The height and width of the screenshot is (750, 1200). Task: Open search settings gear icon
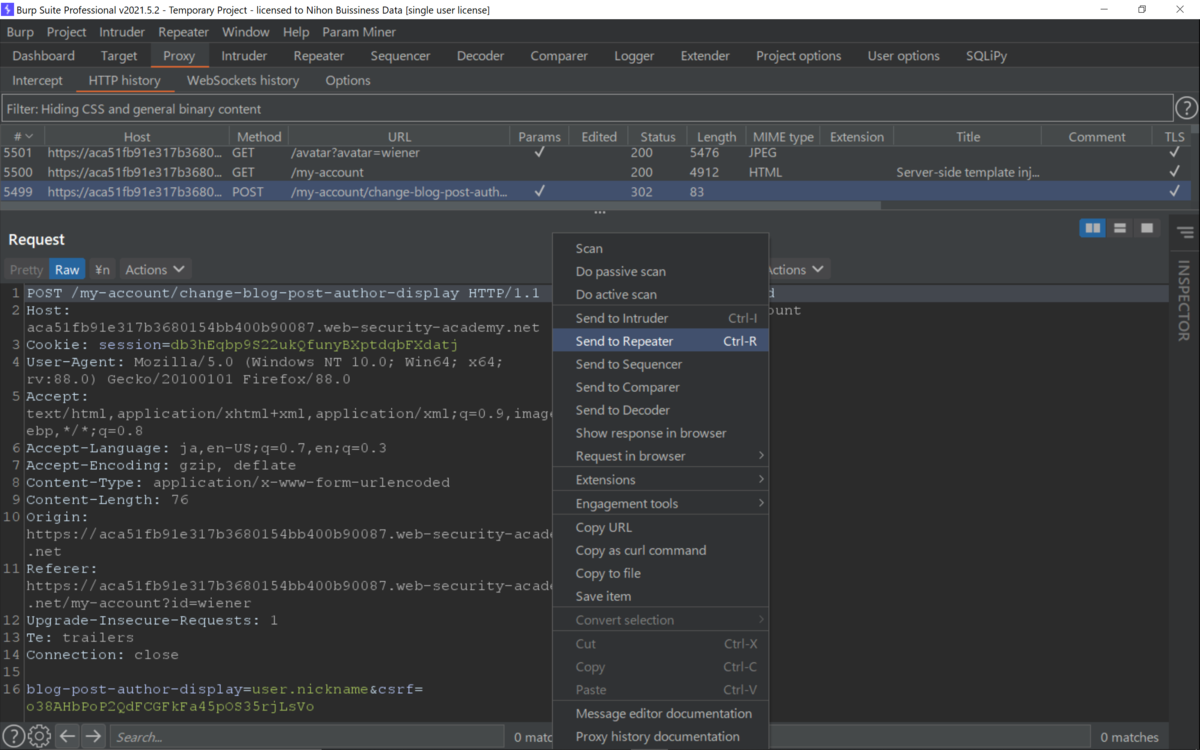tap(39, 737)
